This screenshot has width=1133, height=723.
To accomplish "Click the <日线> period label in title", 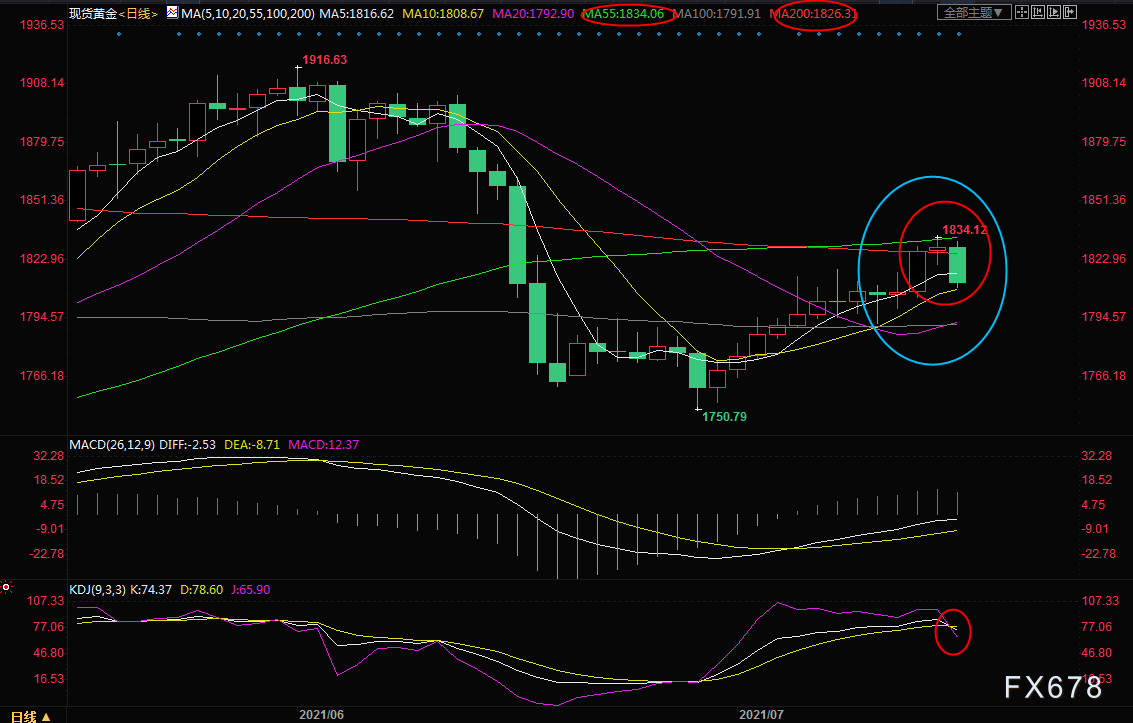I will [x=138, y=14].
